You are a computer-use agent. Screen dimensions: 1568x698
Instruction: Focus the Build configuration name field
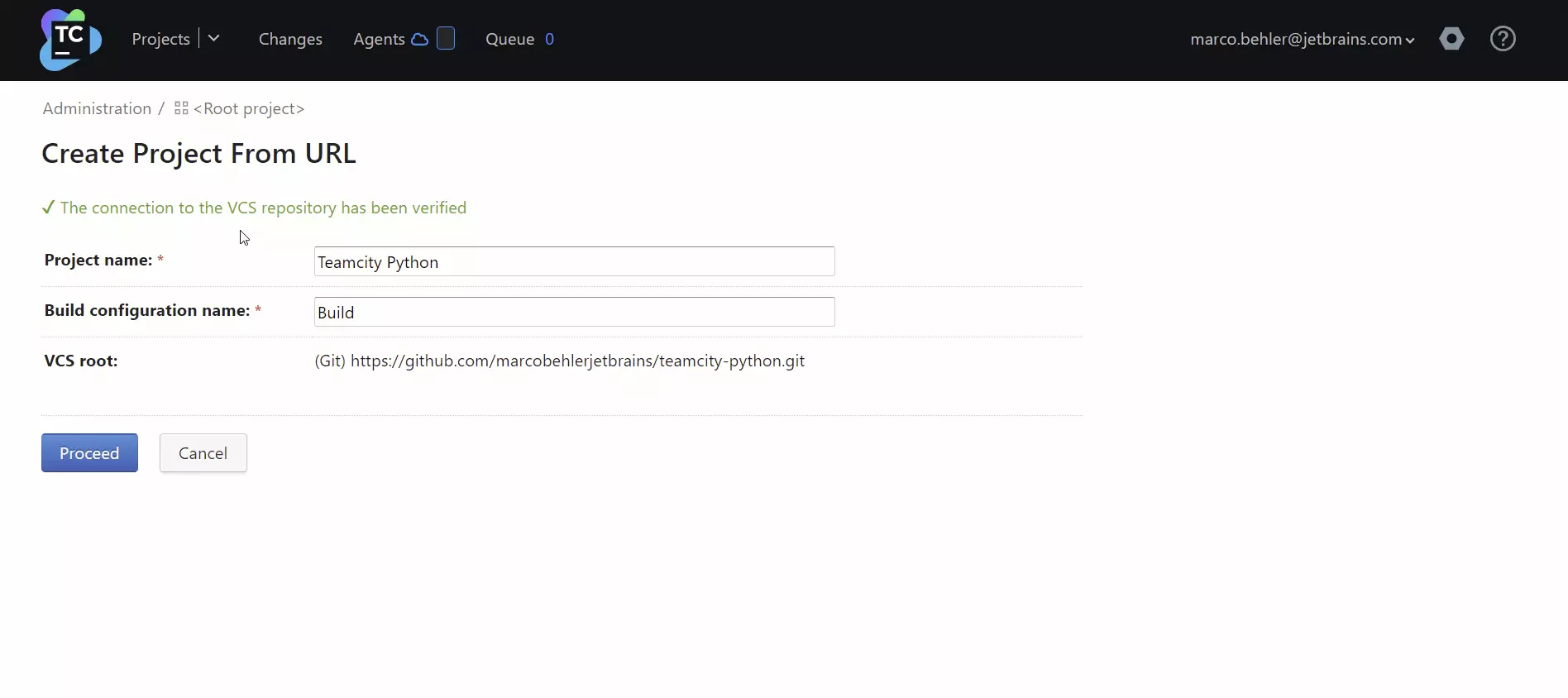pyautogui.click(x=574, y=312)
